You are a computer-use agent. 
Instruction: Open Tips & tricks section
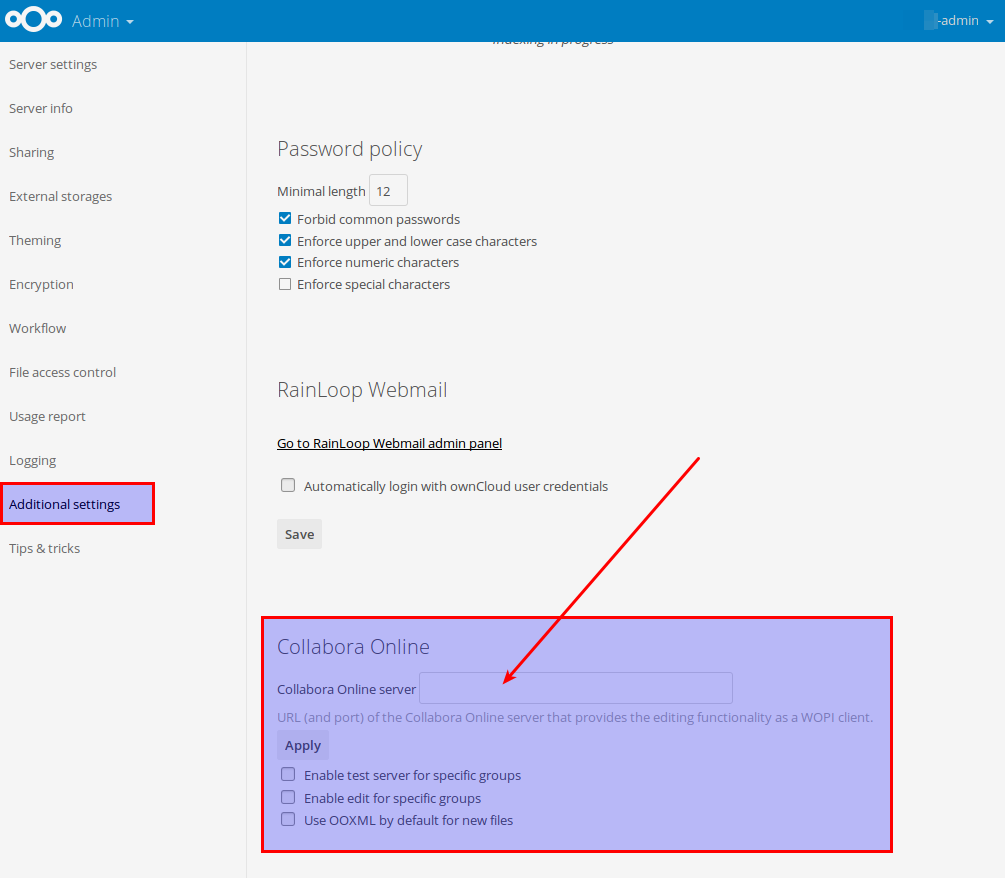45,549
